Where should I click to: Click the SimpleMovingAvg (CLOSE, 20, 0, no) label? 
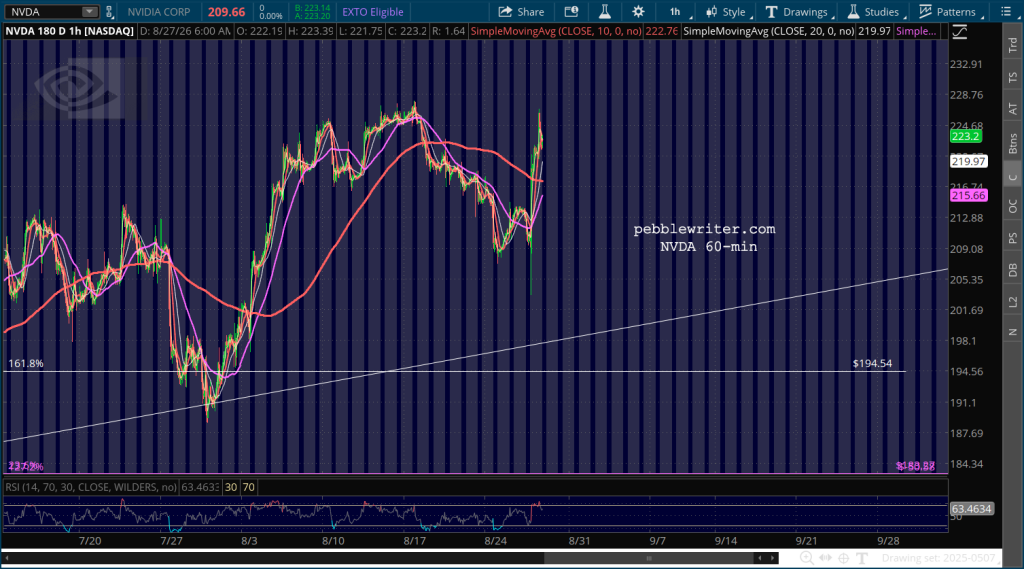coord(768,31)
